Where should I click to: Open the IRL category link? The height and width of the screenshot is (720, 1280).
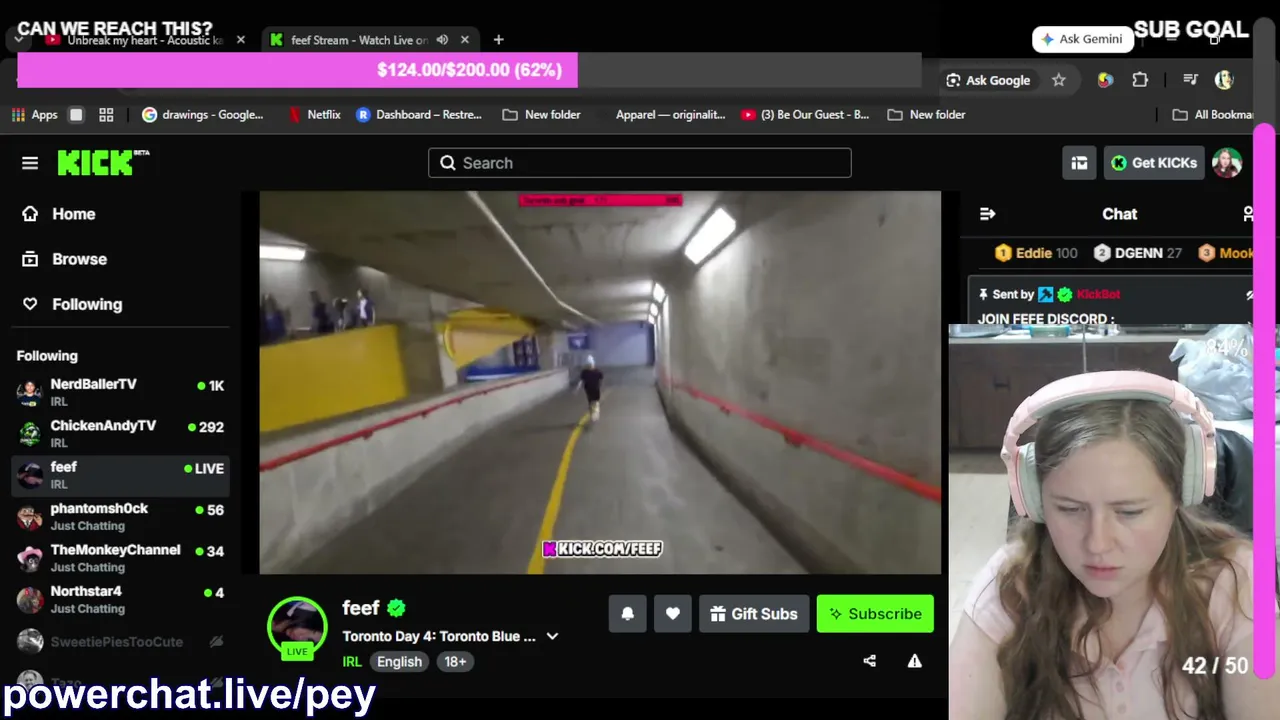coord(352,662)
